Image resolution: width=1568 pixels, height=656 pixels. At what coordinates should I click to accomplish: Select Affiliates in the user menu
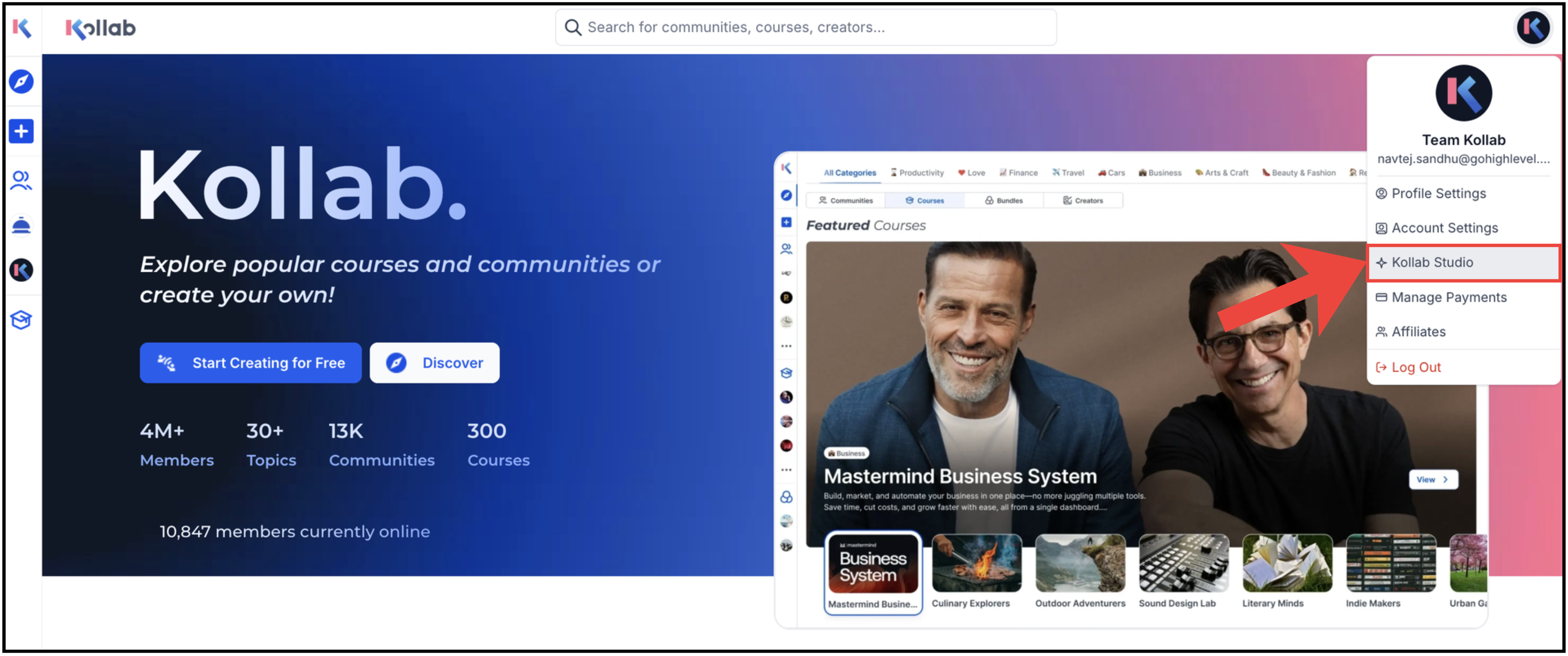[1417, 332]
